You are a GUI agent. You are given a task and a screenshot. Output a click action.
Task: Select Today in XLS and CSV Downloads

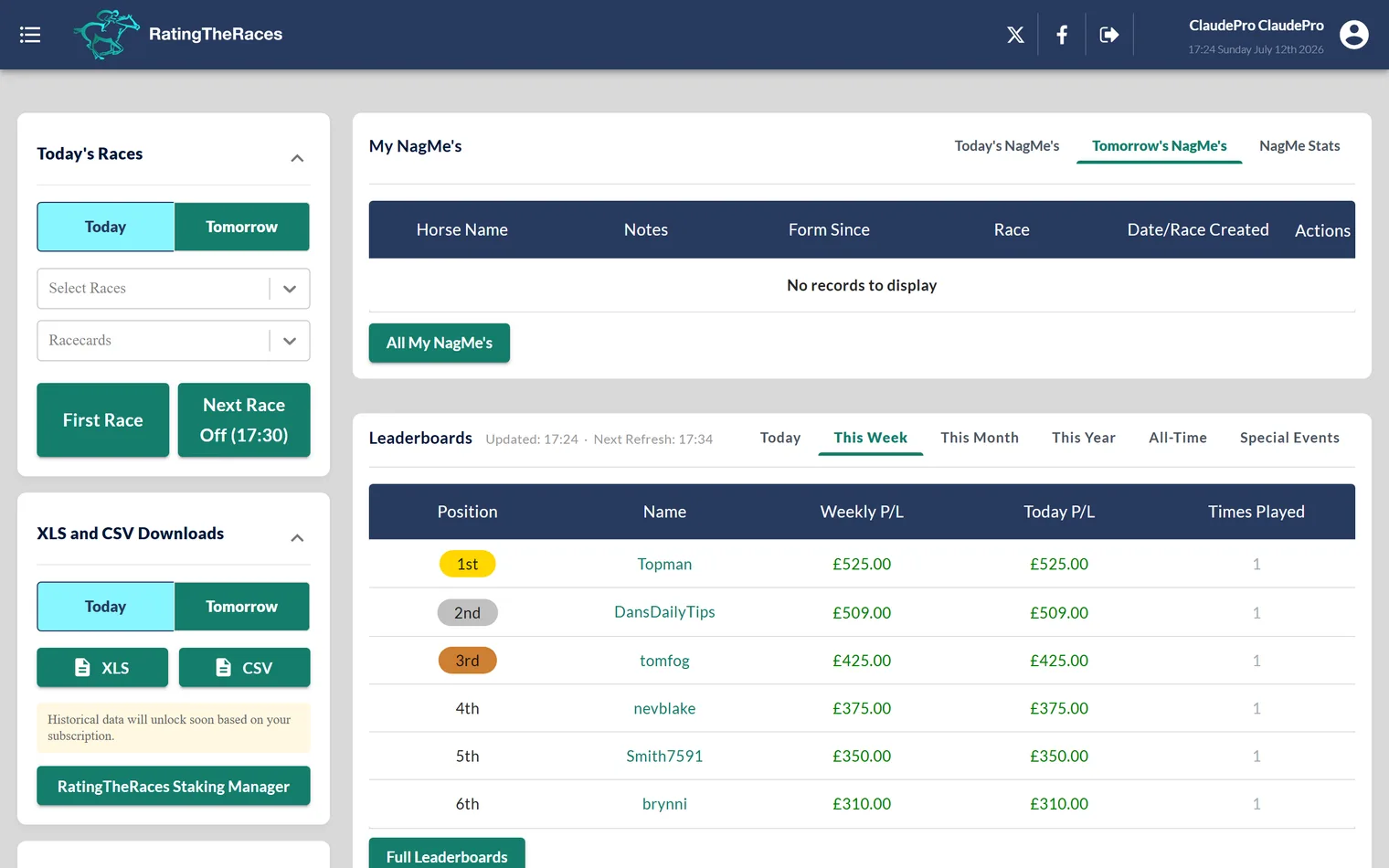(x=105, y=607)
